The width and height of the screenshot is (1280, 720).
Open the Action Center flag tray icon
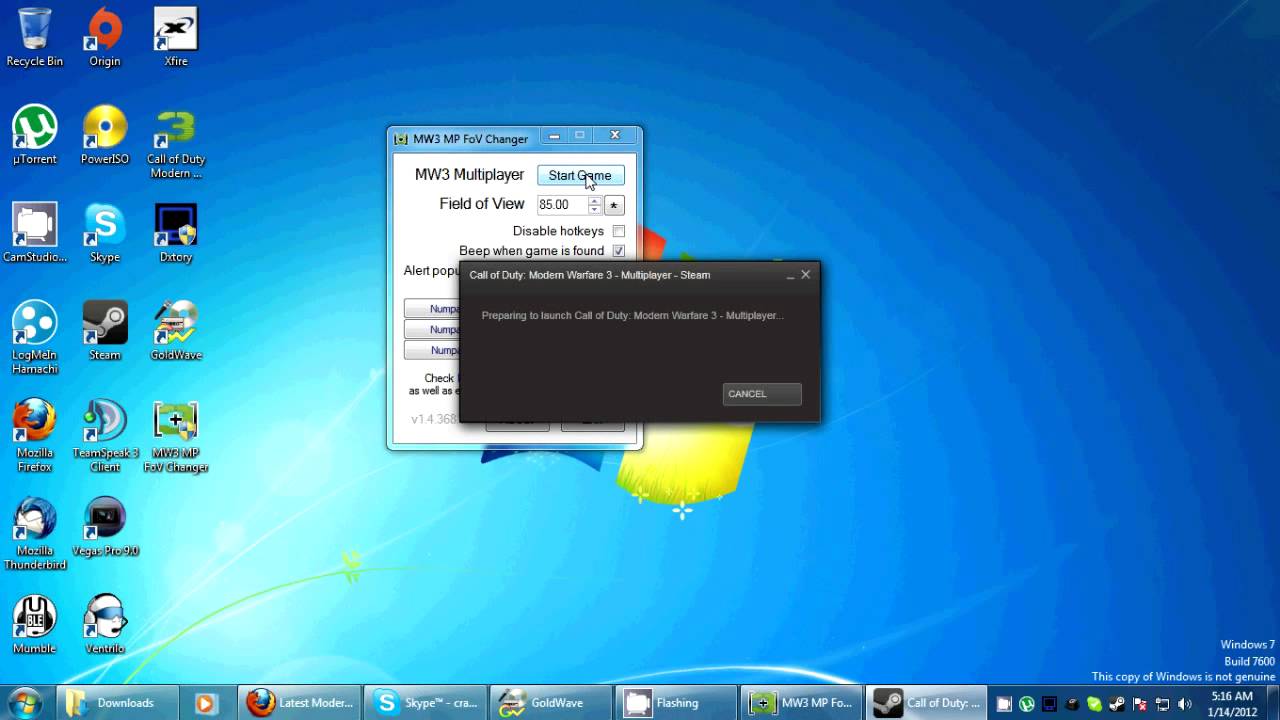point(1140,704)
